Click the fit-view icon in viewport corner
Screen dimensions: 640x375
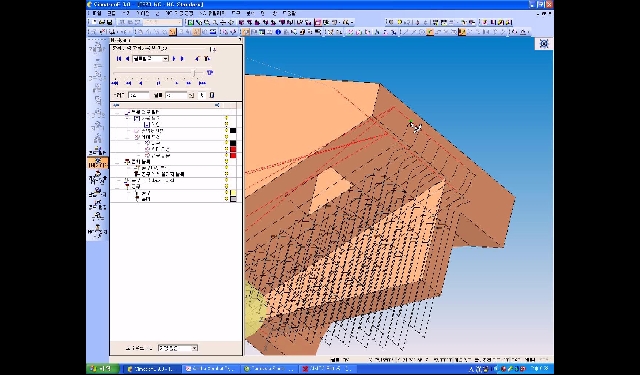coord(544,44)
